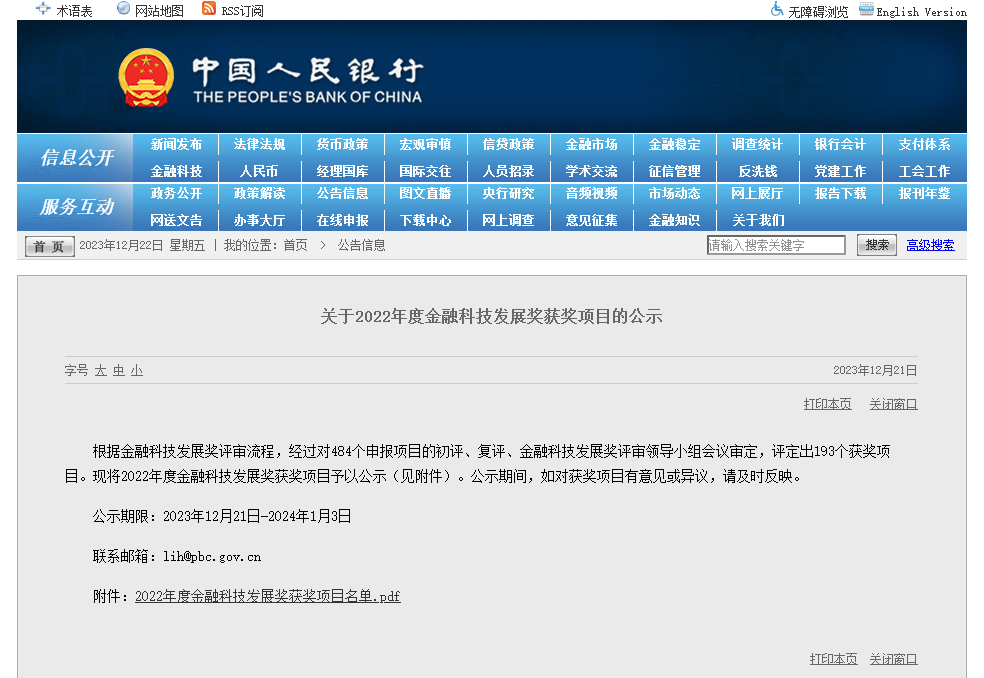Viewport: 984px width, 678px height.
Task: Click the English Version icon
Action: point(866,10)
